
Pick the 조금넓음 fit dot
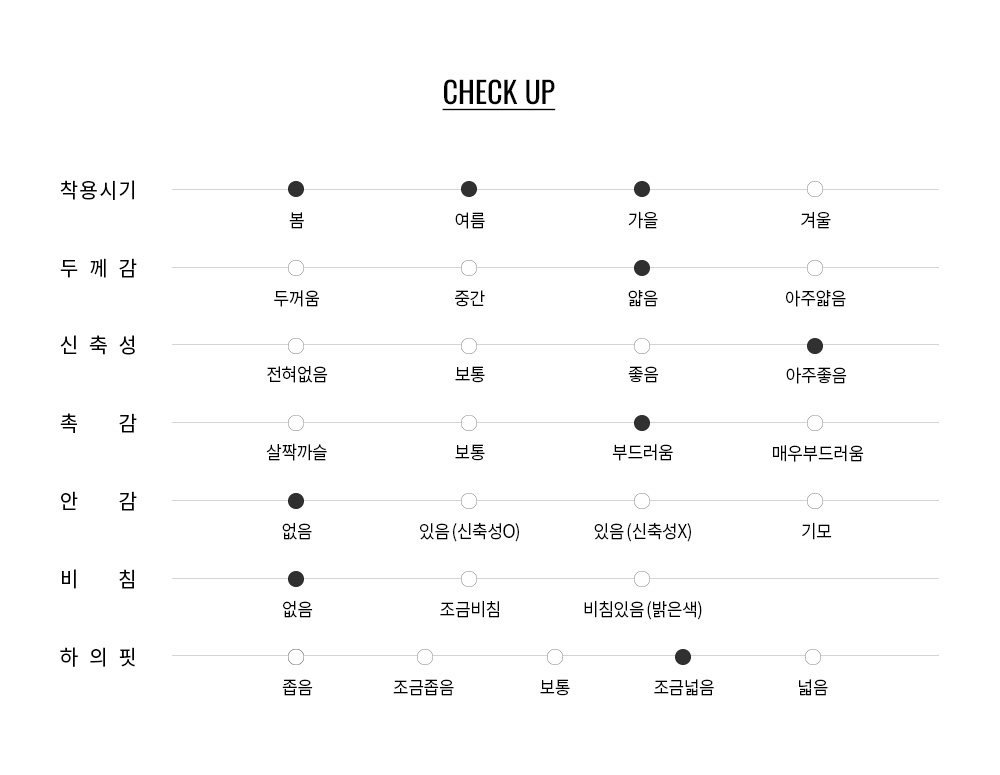[683, 657]
